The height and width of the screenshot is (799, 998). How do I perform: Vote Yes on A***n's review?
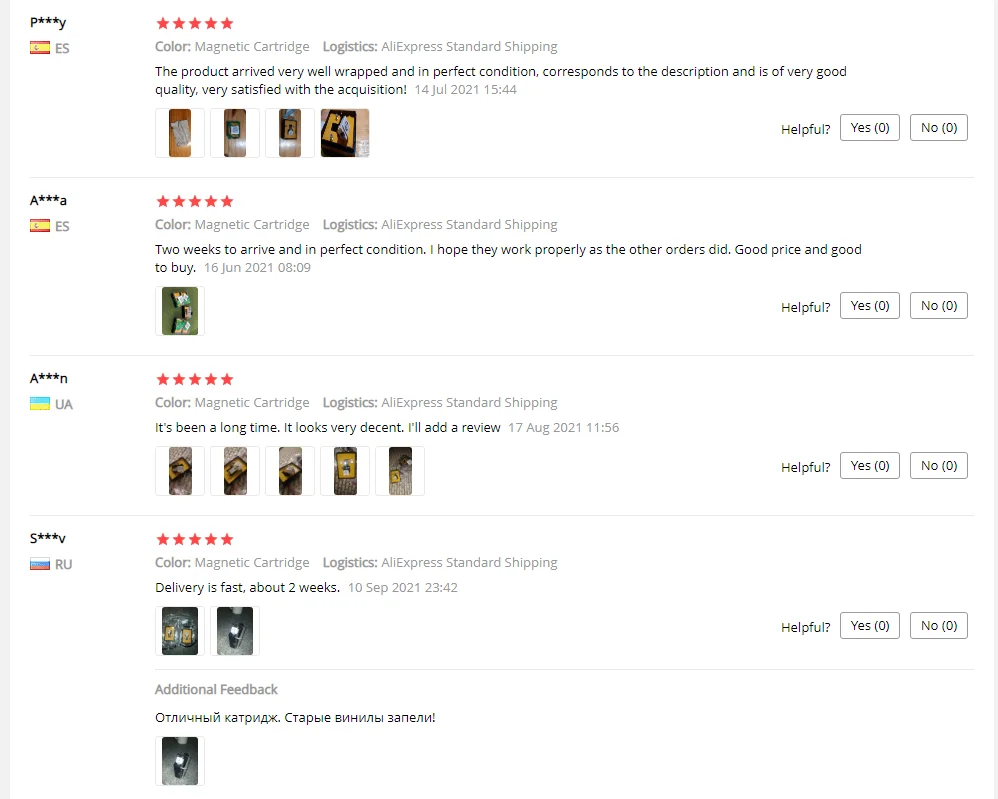pyautogui.click(x=869, y=465)
